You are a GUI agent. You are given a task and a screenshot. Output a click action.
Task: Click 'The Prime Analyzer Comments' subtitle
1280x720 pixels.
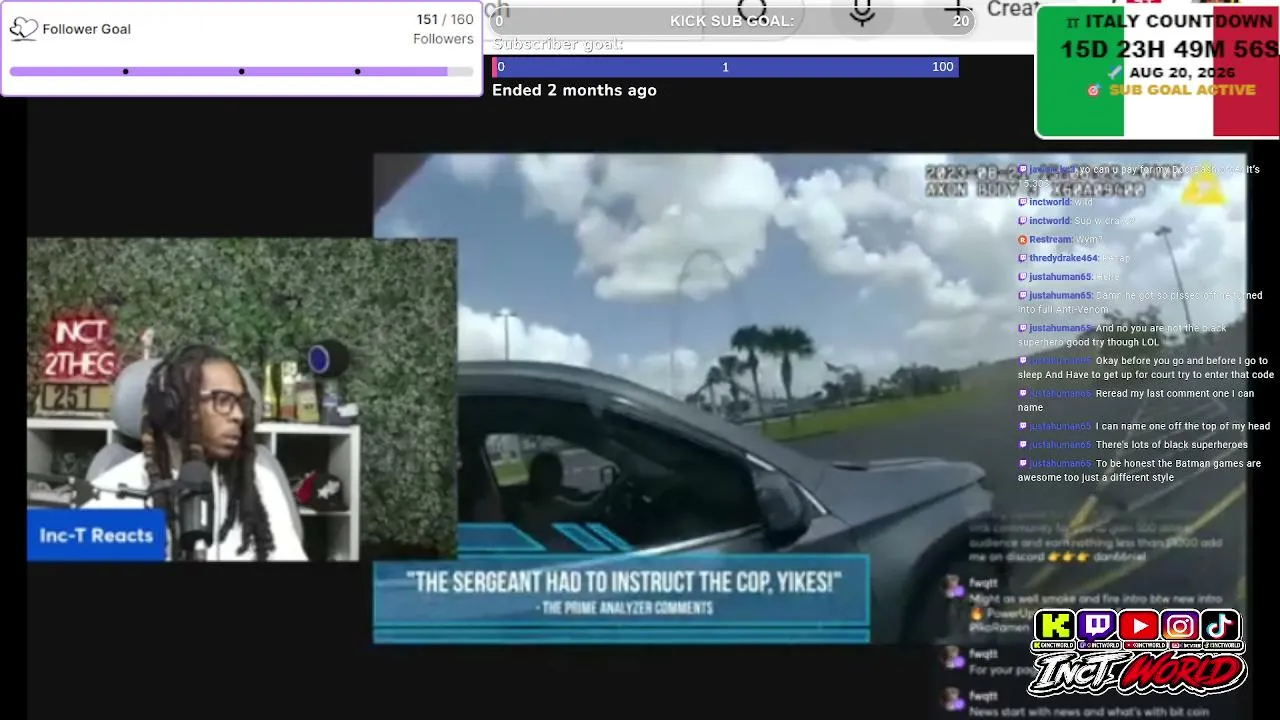tap(624, 607)
